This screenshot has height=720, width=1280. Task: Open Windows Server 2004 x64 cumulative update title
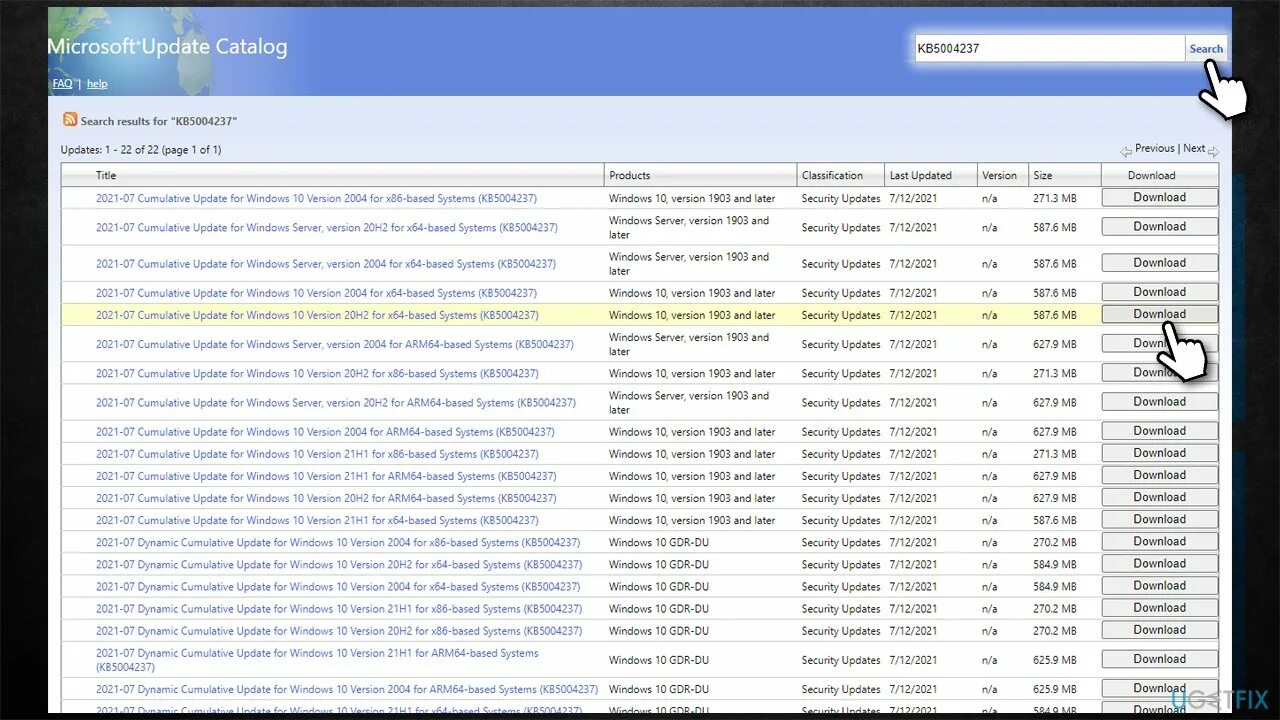coord(326,264)
